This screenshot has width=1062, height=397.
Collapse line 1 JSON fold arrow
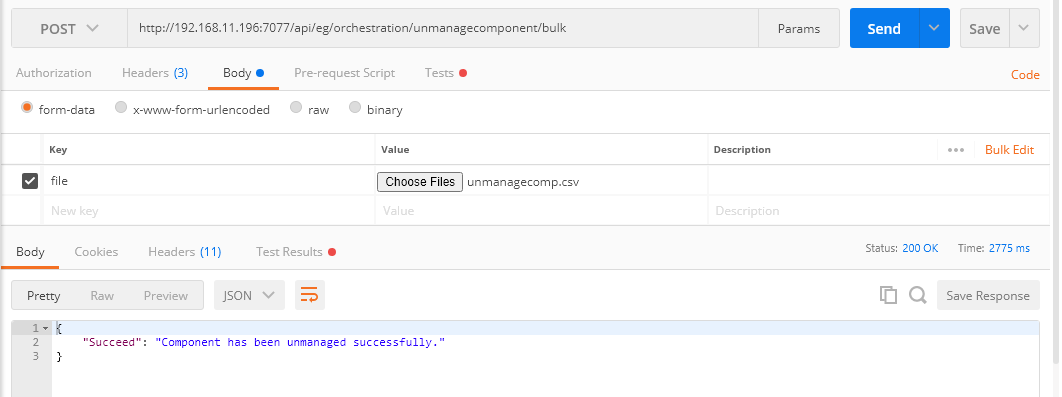point(45,328)
